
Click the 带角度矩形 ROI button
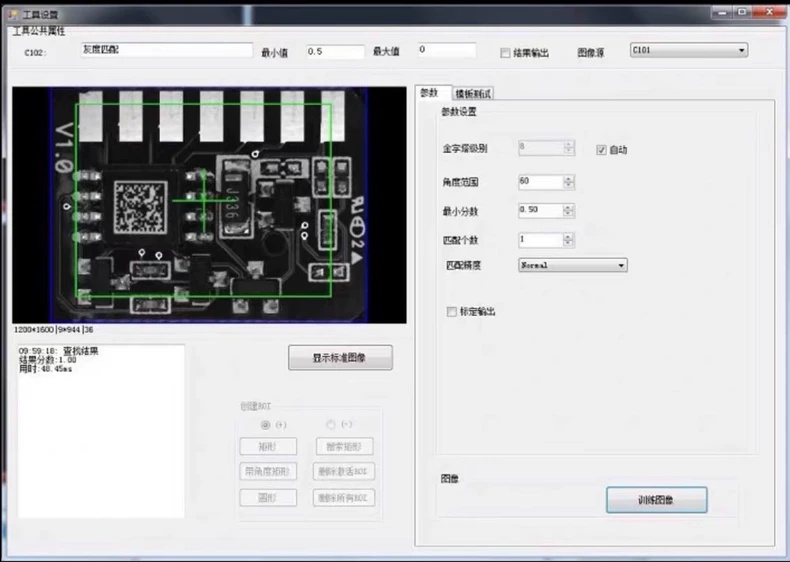tap(268, 472)
